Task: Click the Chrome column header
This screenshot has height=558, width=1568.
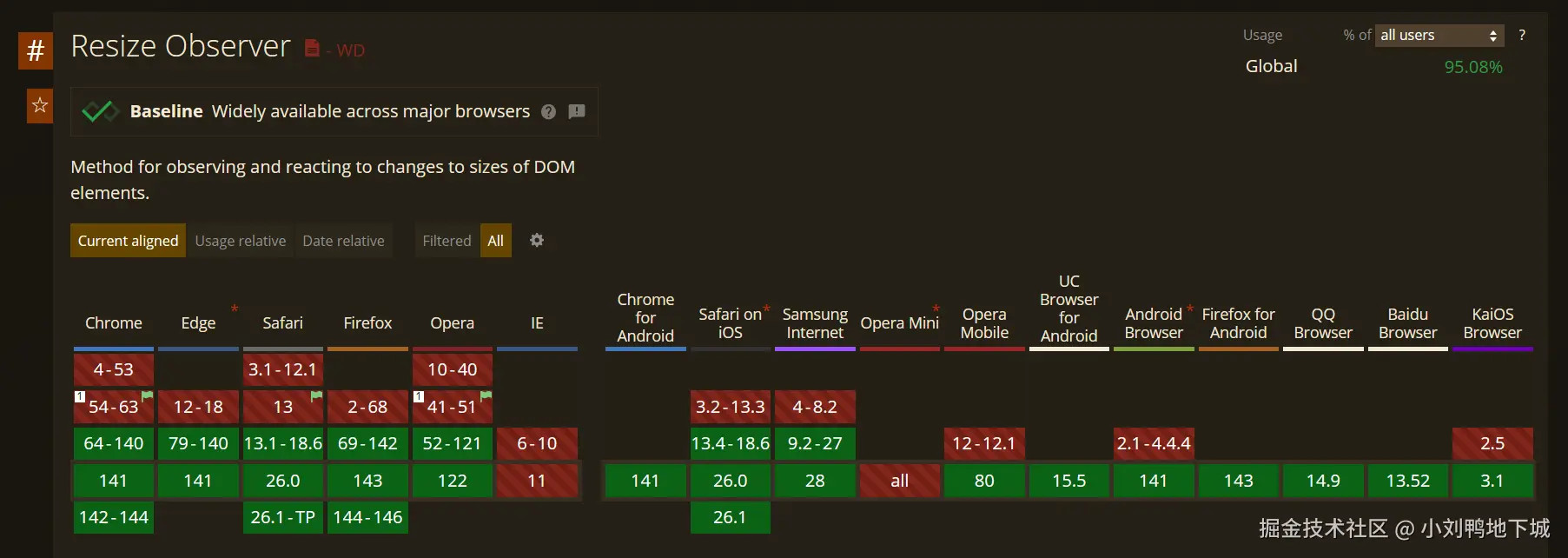Action: pyautogui.click(x=114, y=323)
